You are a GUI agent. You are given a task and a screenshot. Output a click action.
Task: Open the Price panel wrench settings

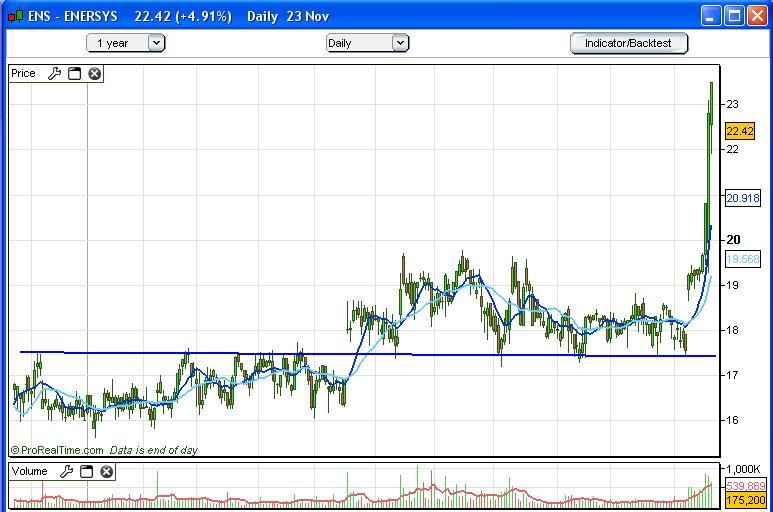point(54,73)
